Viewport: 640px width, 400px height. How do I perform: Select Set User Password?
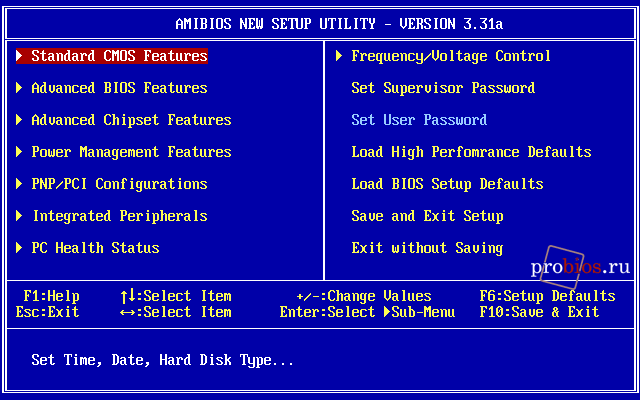(419, 120)
